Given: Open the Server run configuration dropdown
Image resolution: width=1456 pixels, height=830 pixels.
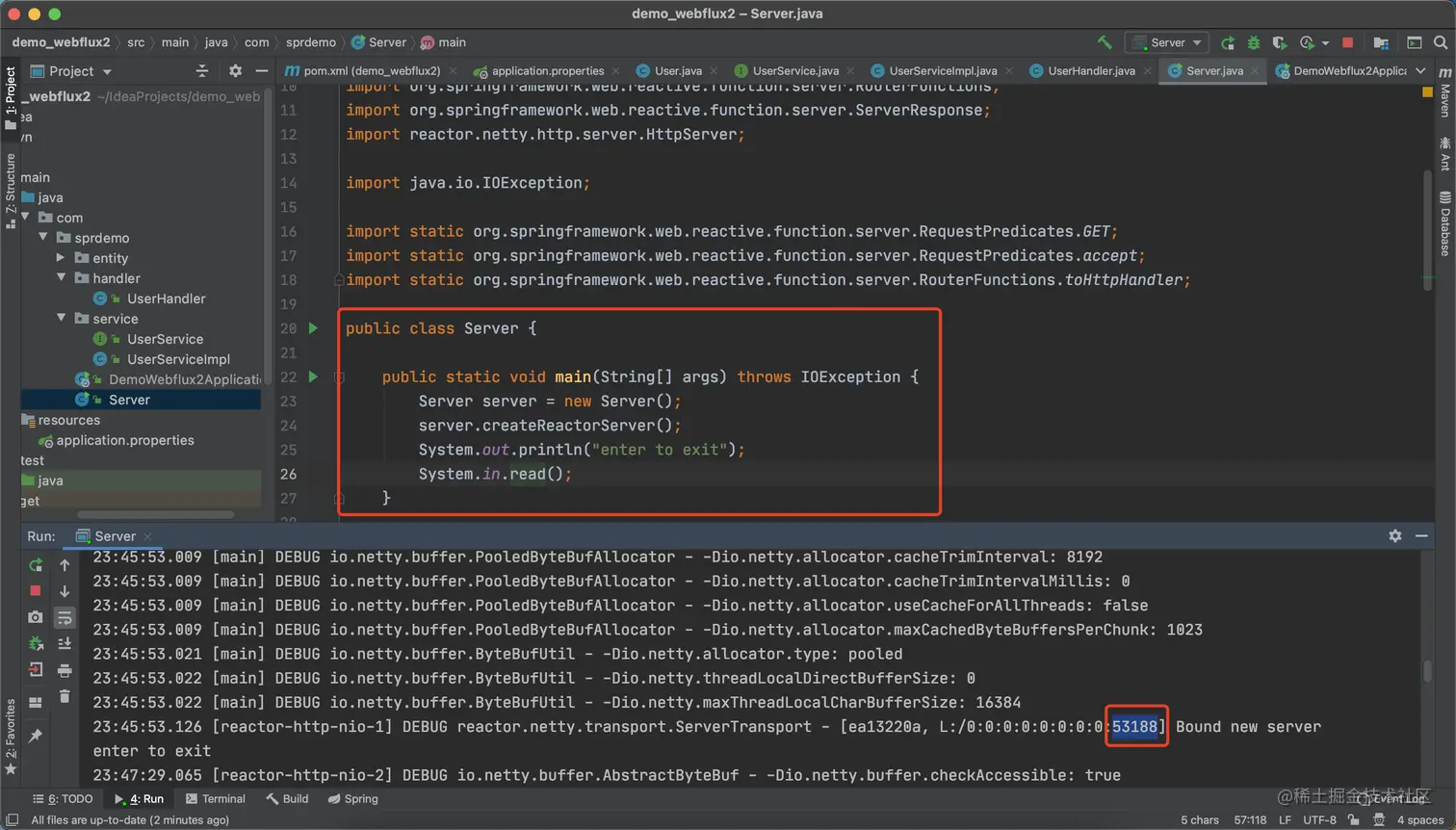Looking at the screenshot, I should (1168, 42).
